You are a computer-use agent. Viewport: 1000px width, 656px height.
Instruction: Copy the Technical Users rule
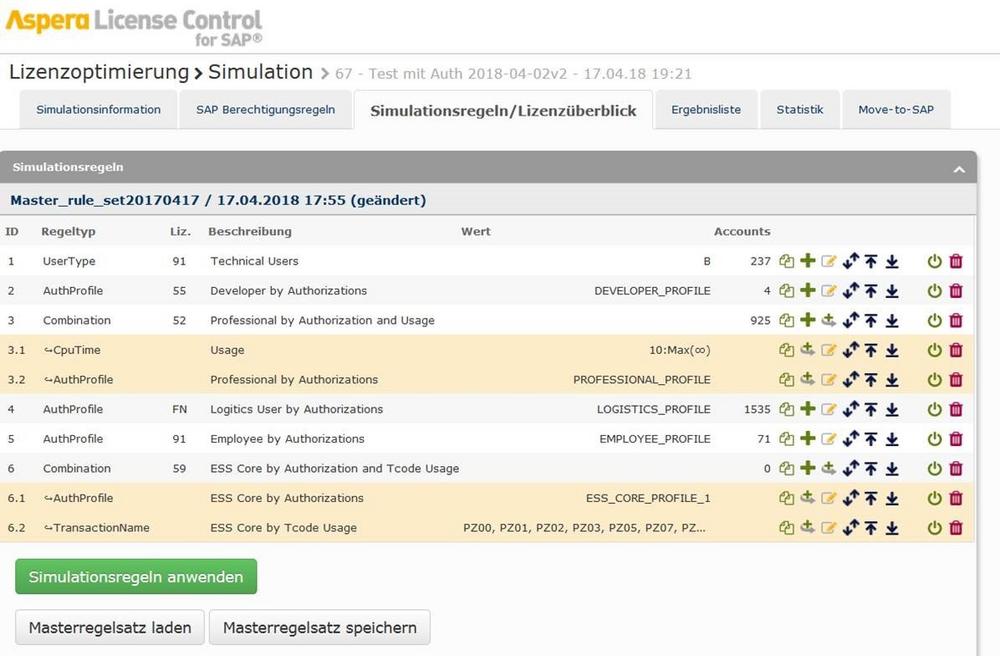coord(787,262)
